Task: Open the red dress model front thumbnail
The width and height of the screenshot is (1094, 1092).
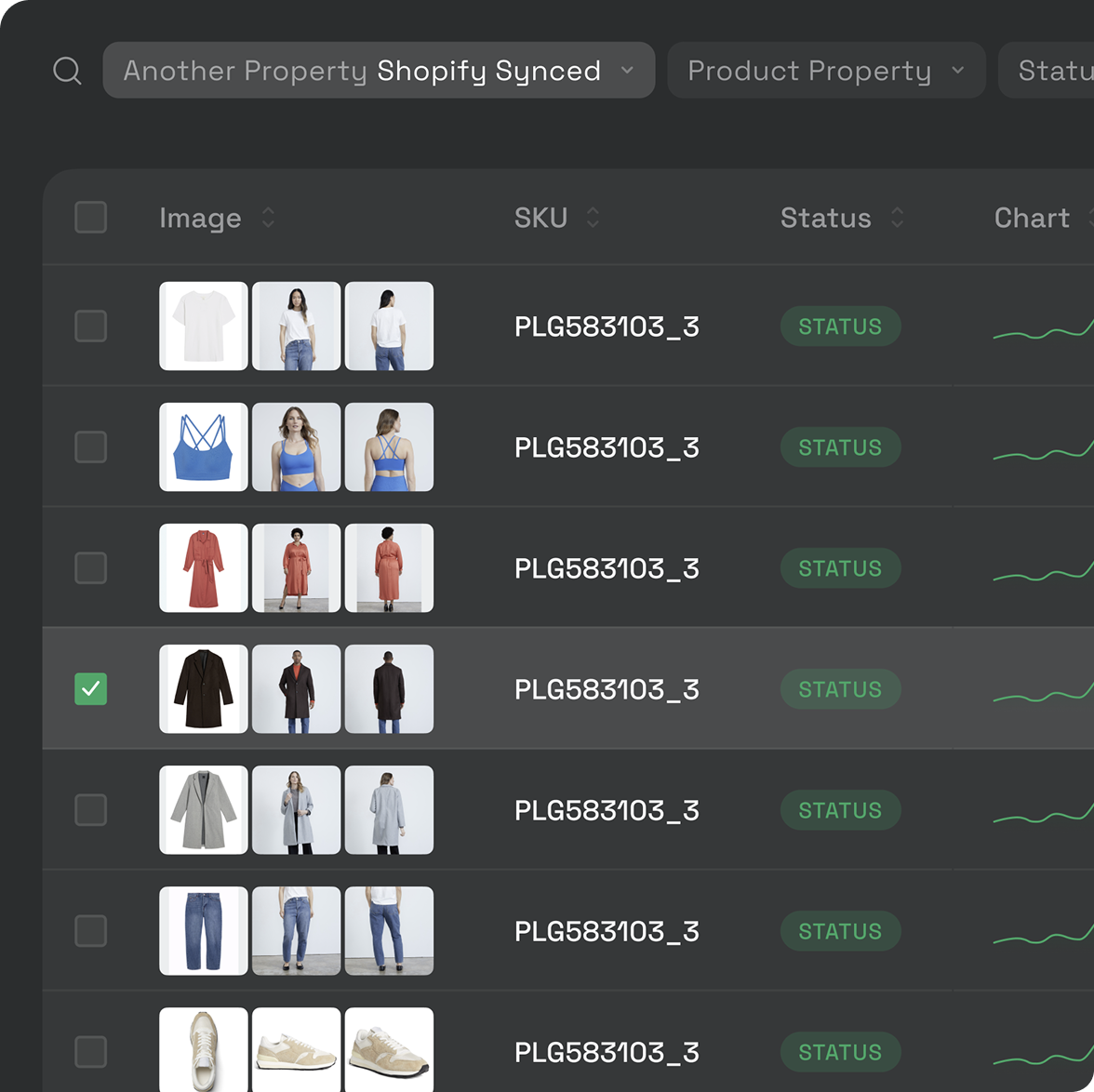Action: (x=297, y=568)
